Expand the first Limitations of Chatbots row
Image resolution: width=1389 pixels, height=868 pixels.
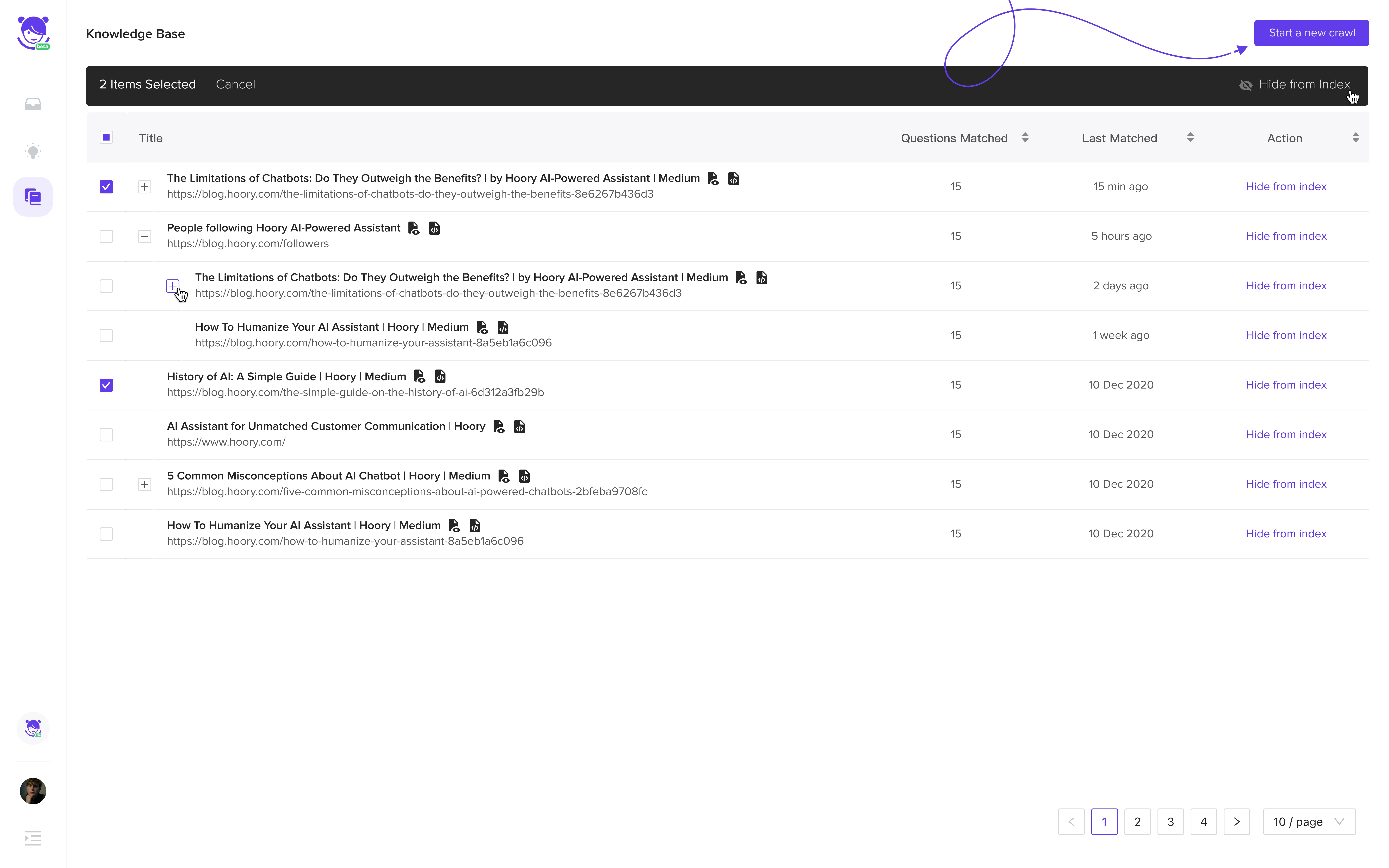pos(145,187)
